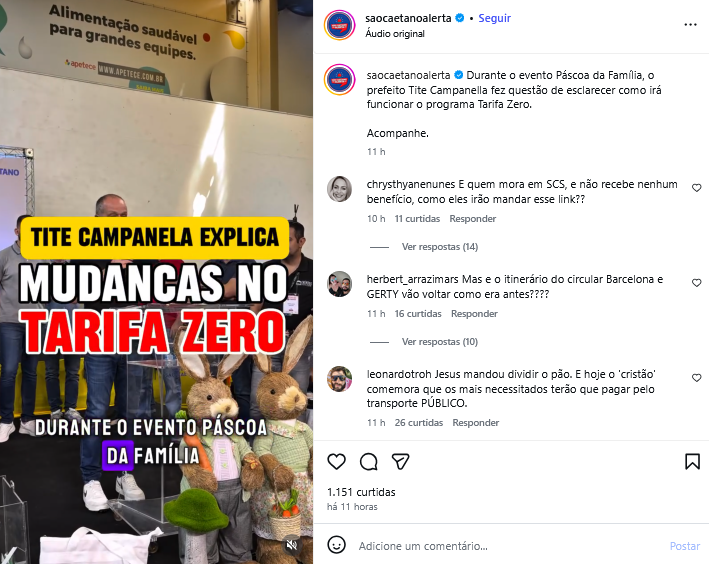Unmute the video with speaker icon
Screen dimensions: 709x564
pos(292,545)
